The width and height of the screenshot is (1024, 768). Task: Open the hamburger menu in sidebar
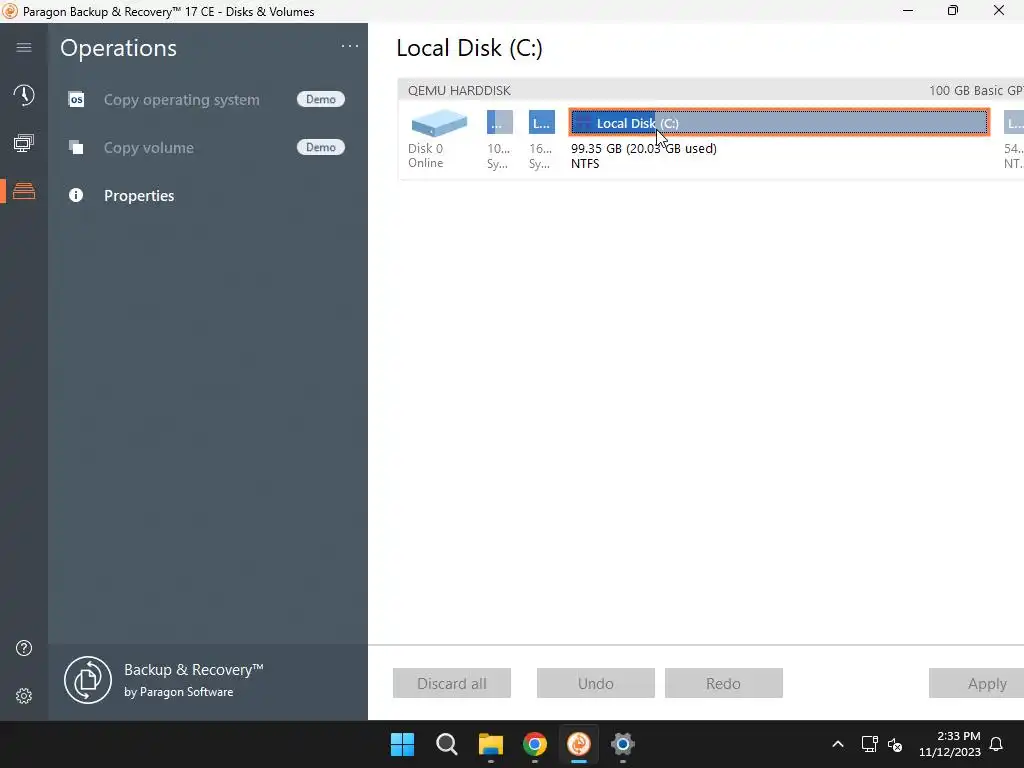tap(24, 47)
